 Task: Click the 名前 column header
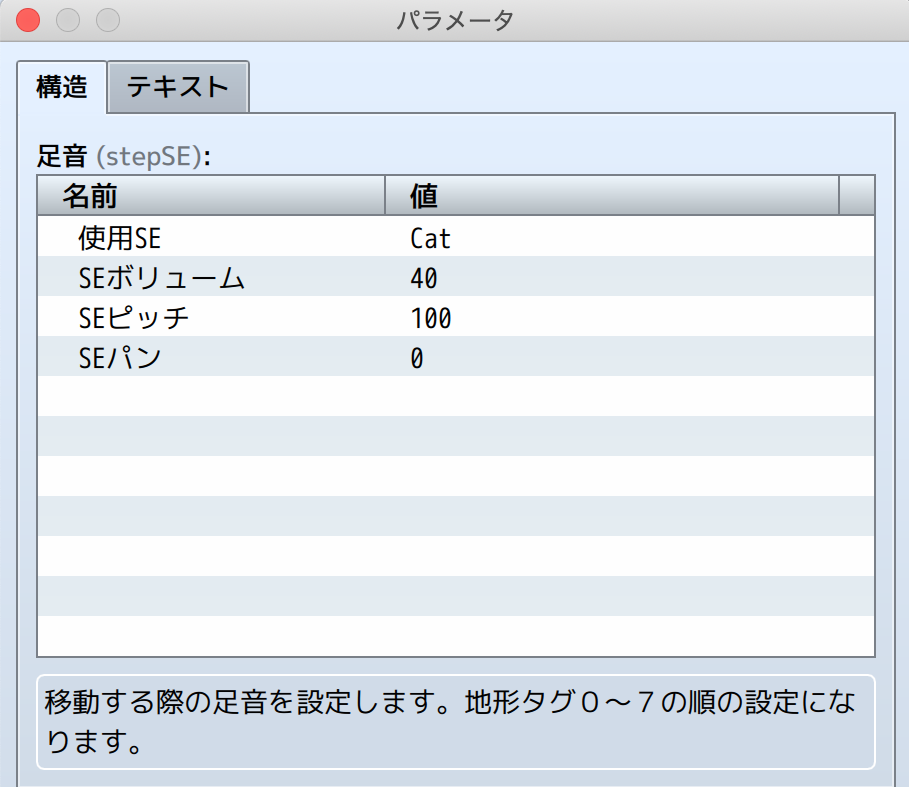[x=210, y=196]
